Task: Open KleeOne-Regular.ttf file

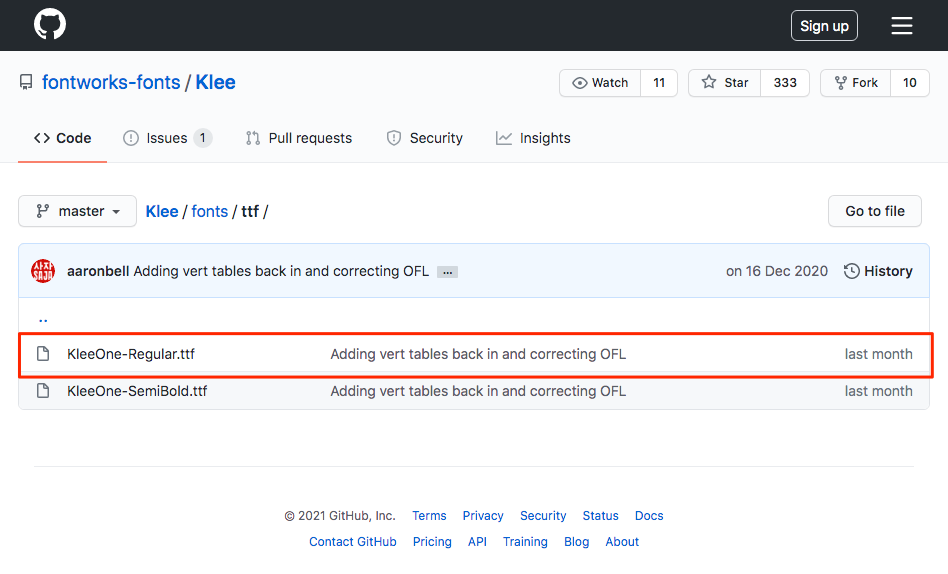Action: [x=131, y=354]
